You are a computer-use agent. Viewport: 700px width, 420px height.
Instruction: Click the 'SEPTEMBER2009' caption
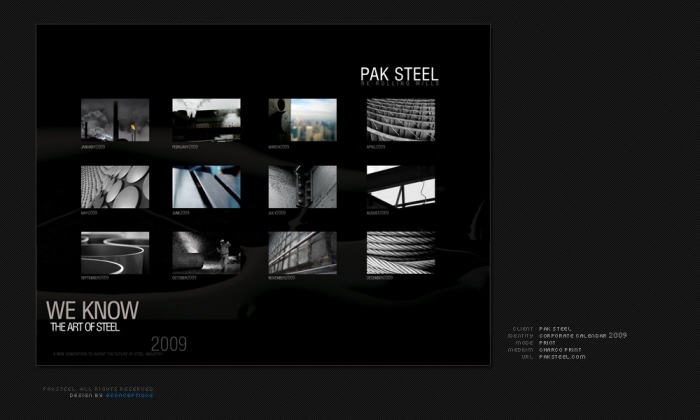(x=95, y=278)
